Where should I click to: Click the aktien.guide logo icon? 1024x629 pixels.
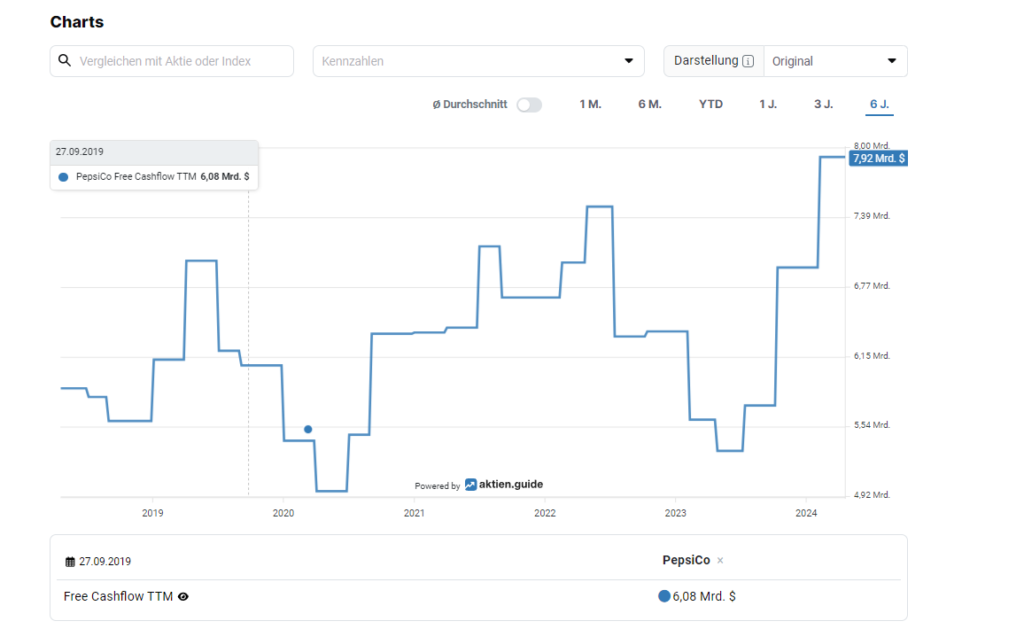click(x=470, y=485)
